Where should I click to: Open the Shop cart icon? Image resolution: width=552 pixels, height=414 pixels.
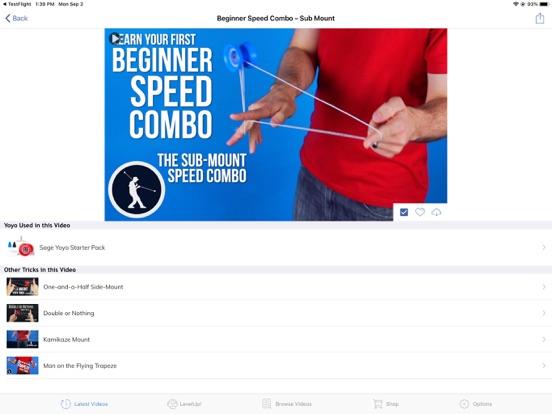tap(378, 404)
